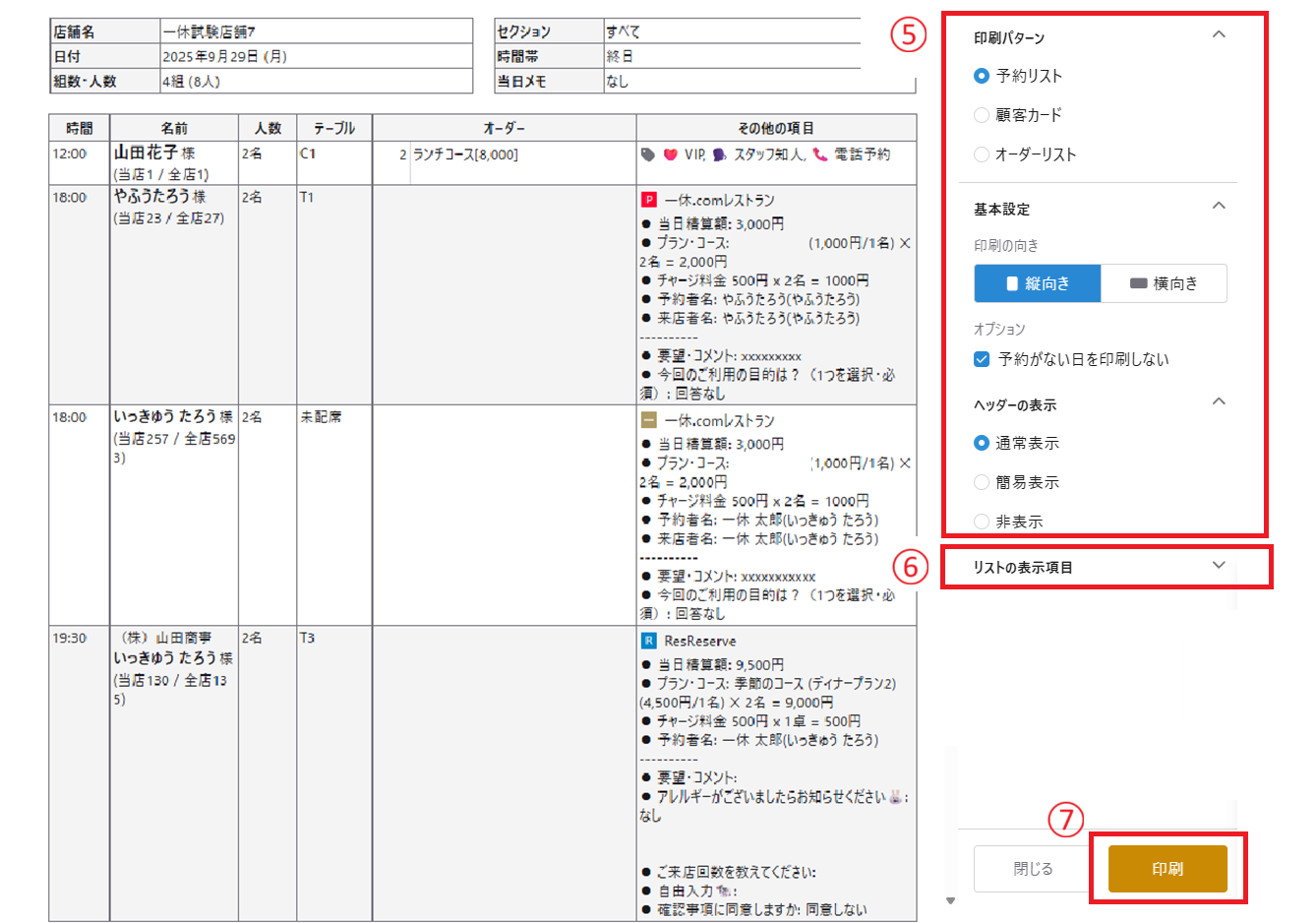Viewport: 1316px width, 923px height.
Task: Click the スタッフ知人 icon
Action: 719,154
